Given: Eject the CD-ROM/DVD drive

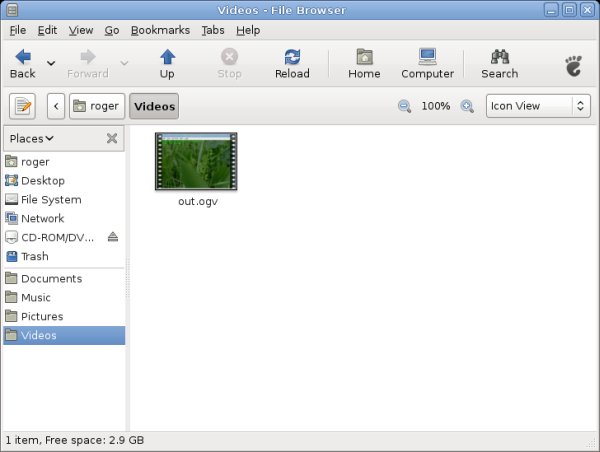Looking at the screenshot, I should [112, 237].
